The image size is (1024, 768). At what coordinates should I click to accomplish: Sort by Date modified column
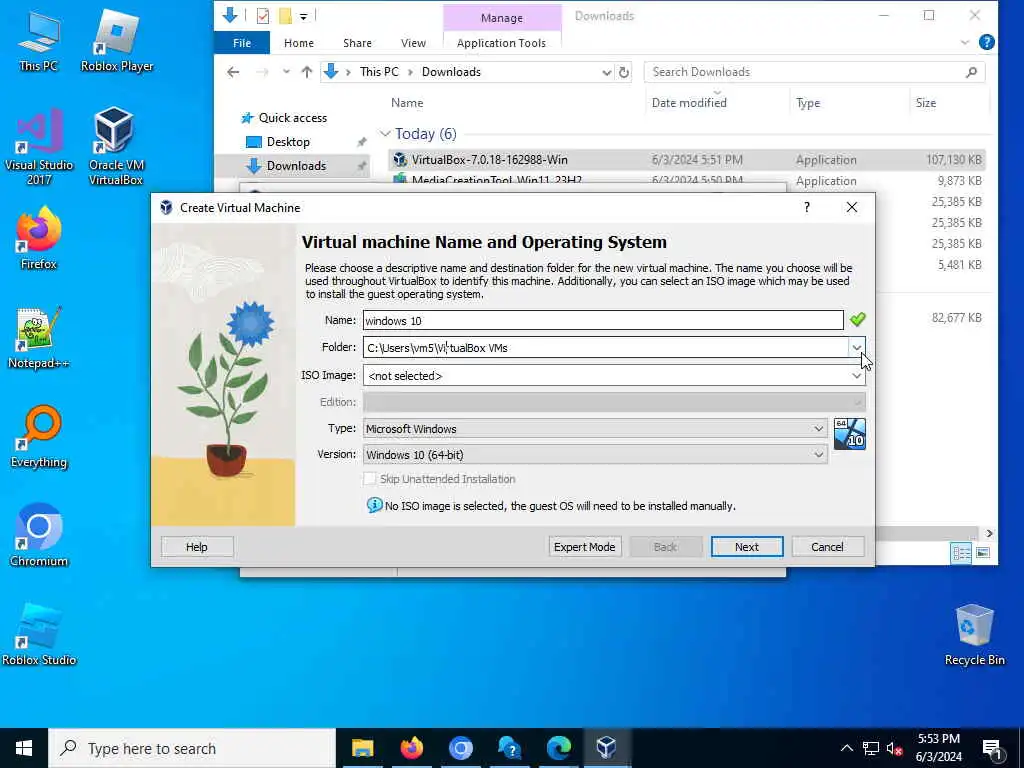click(x=689, y=103)
